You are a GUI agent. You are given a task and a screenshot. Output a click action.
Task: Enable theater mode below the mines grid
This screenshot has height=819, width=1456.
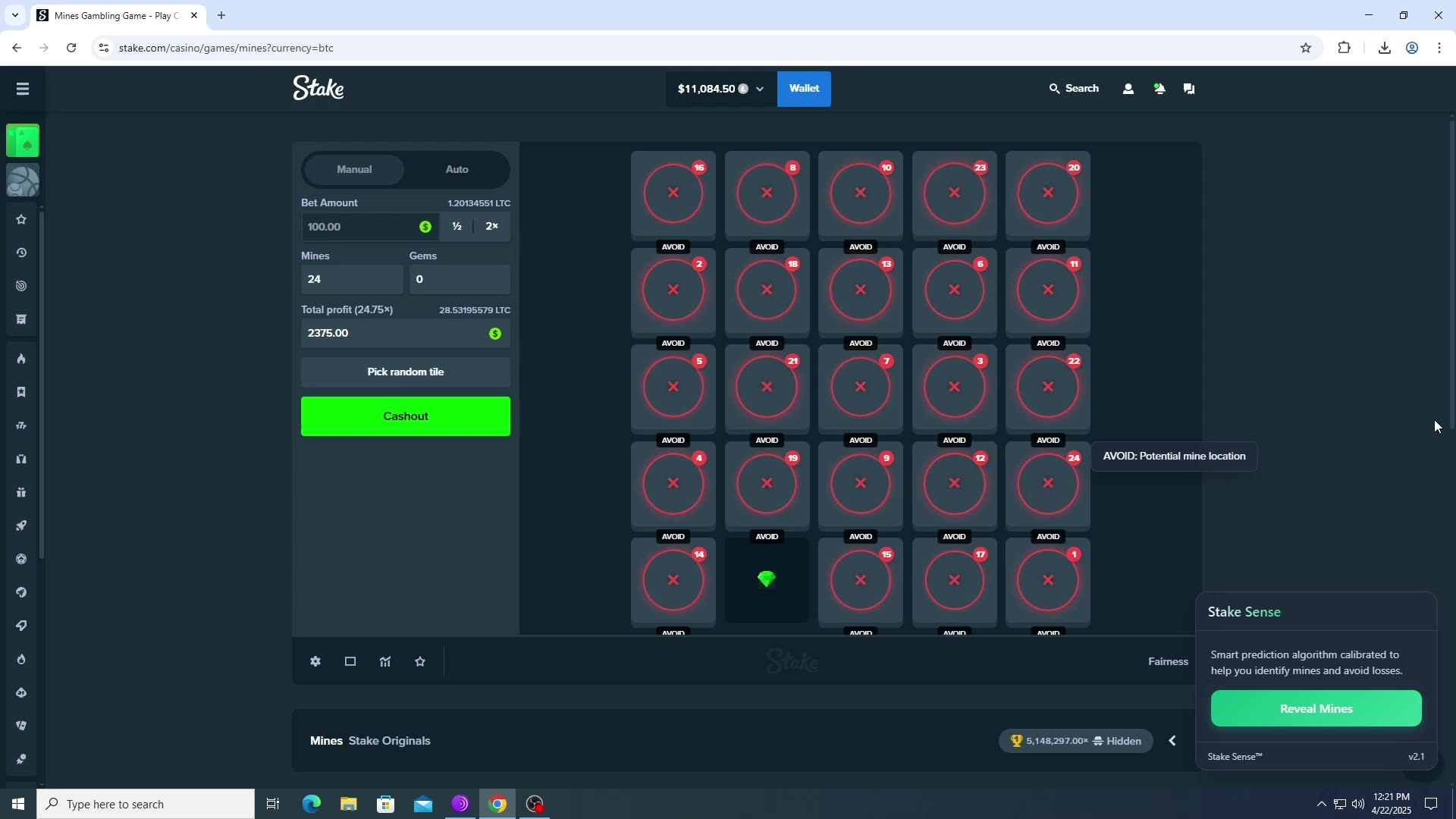(x=350, y=661)
